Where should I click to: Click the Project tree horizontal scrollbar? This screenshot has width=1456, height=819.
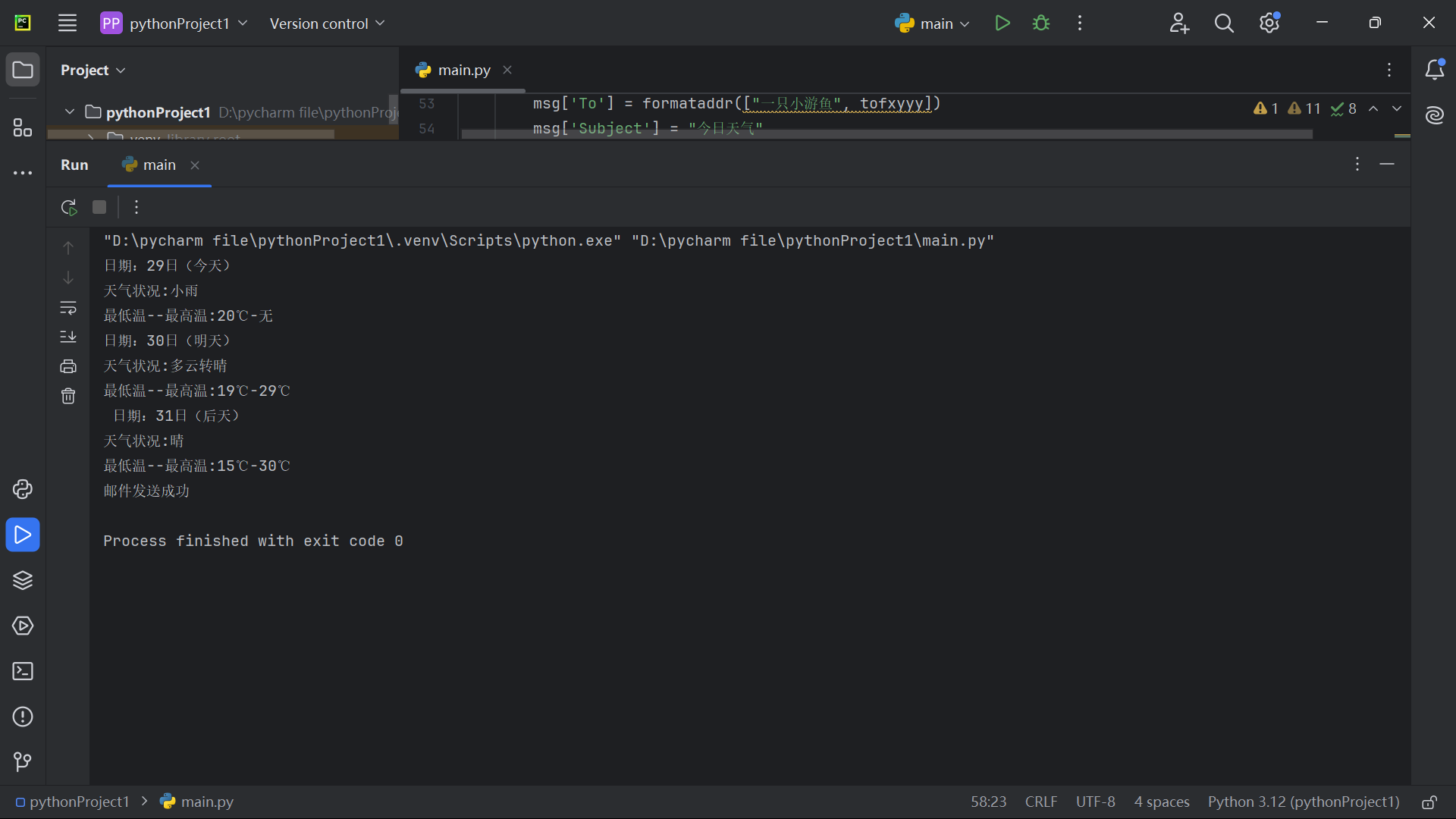[191, 134]
